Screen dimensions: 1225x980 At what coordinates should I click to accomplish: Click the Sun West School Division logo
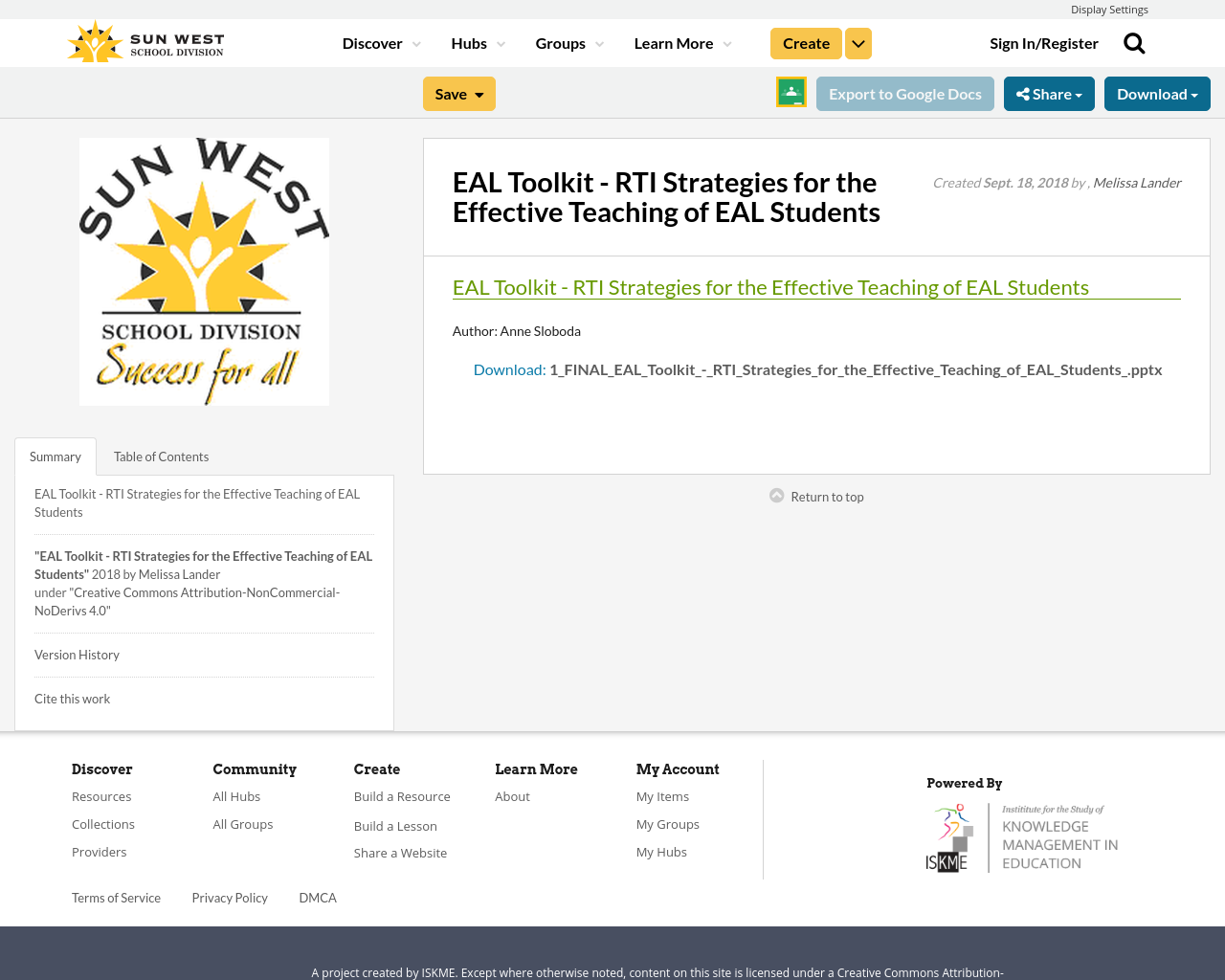tap(144, 39)
